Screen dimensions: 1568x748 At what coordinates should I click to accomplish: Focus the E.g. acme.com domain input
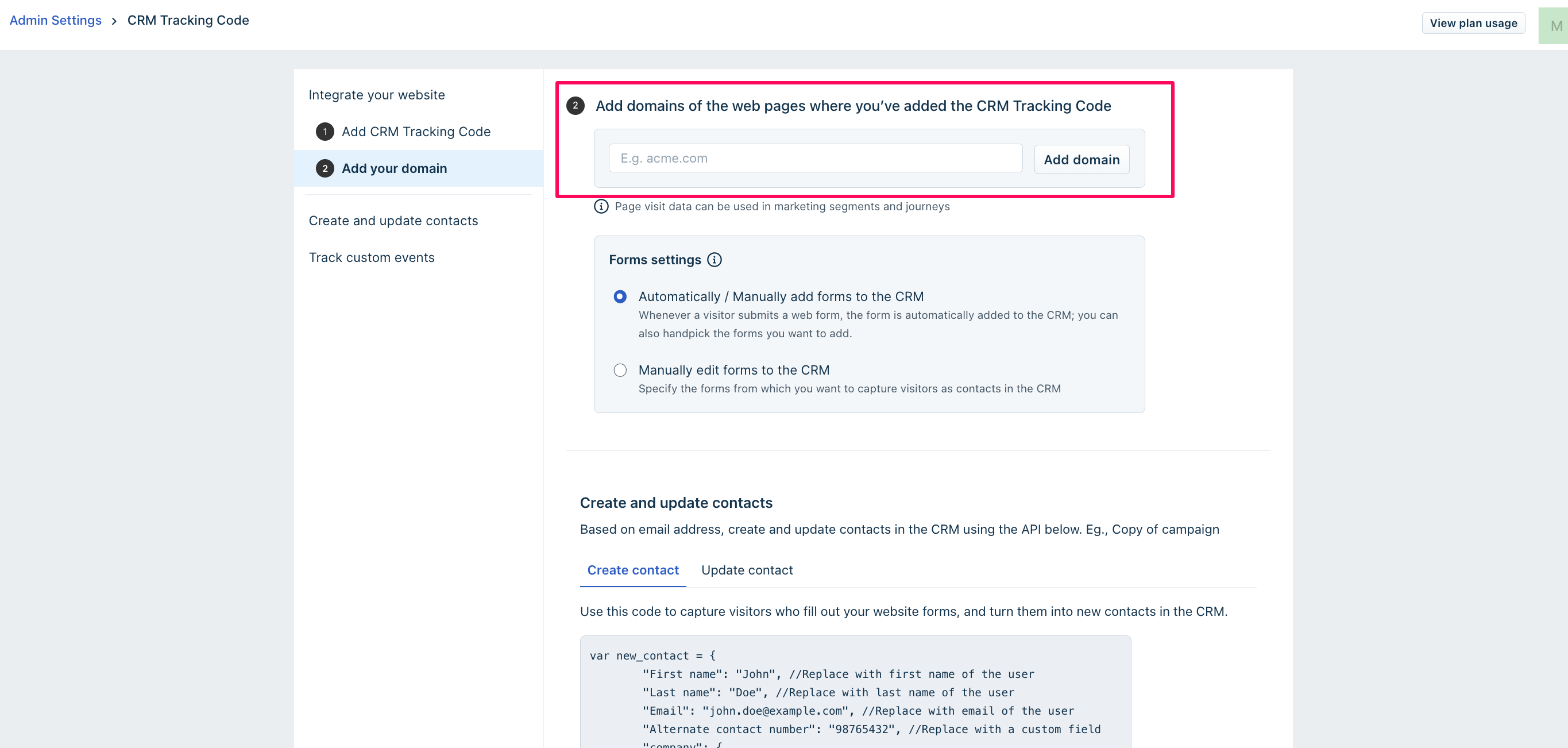[815, 158]
